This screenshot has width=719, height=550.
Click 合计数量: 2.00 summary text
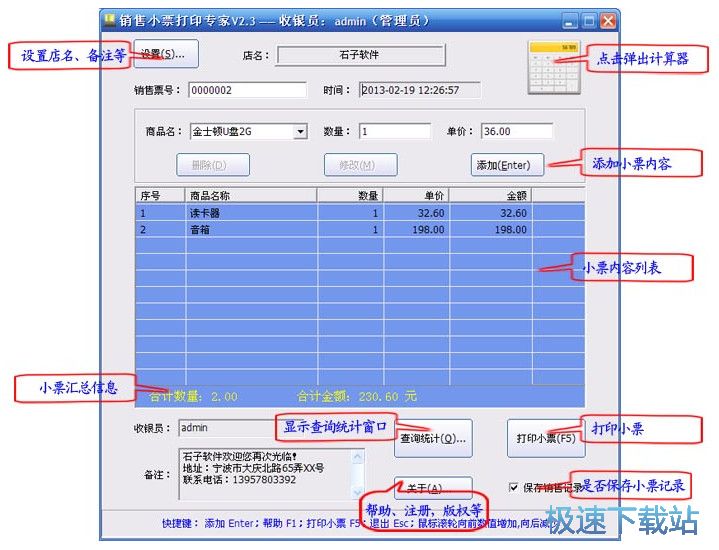pyautogui.click(x=194, y=396)
